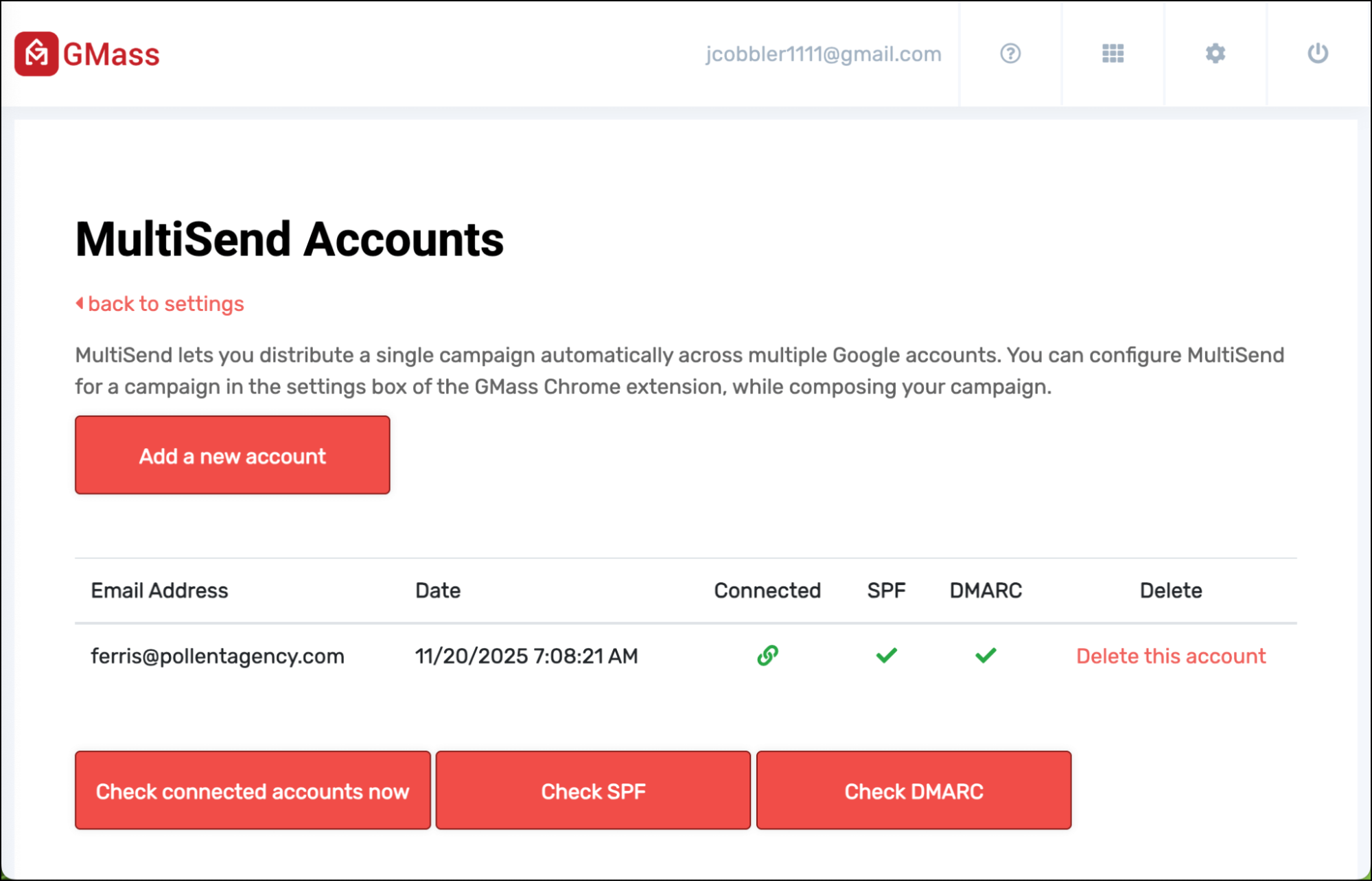Click the GMass envelope logo icon

[36, 54]
